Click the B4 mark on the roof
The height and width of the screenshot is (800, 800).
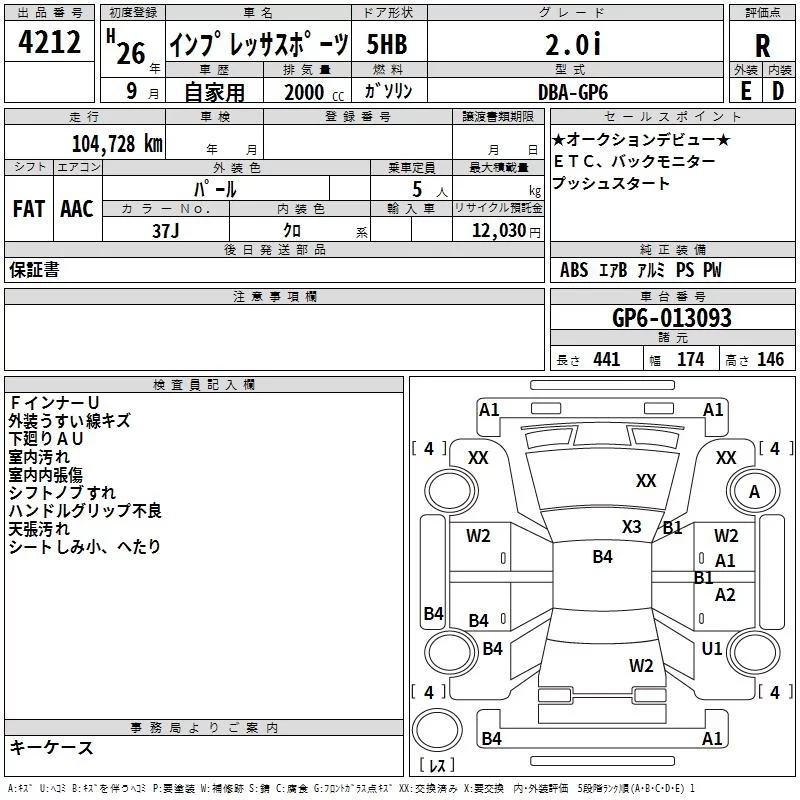point(603,557)
